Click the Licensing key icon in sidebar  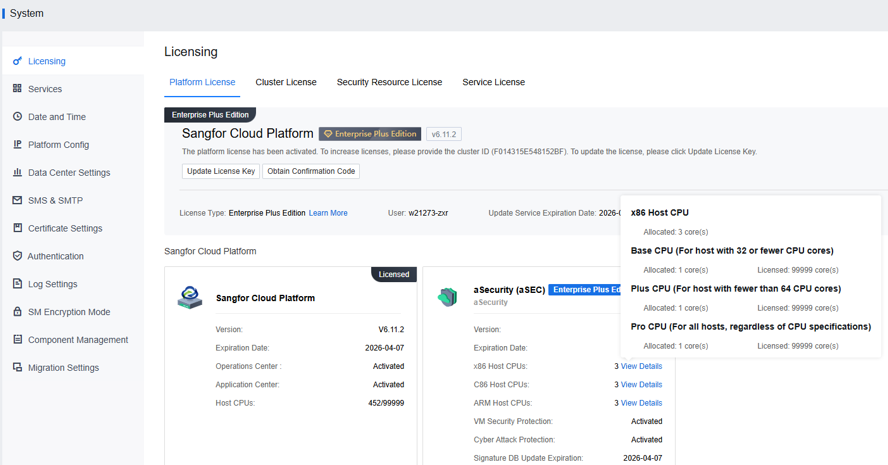[x=18, y=61]
